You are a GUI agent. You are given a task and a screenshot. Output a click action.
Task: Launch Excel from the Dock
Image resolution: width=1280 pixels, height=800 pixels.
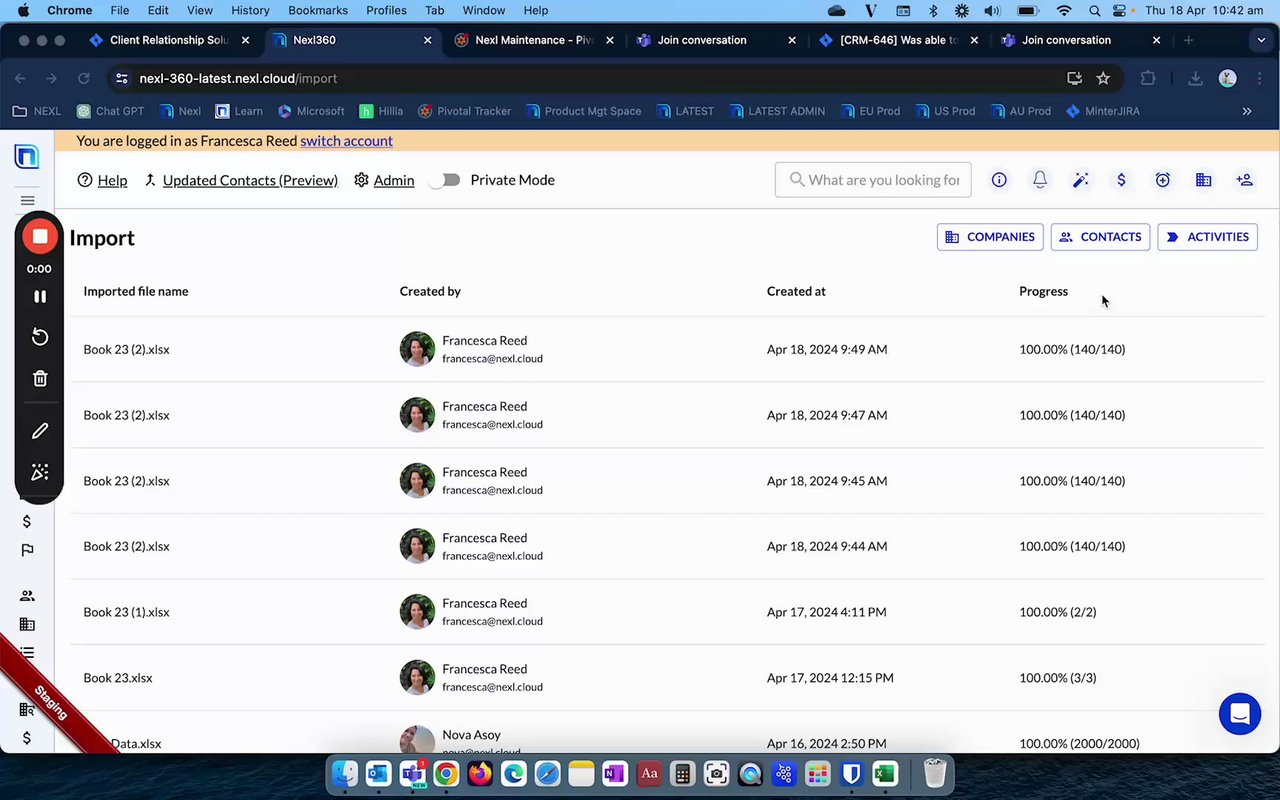tap(884, 774)
